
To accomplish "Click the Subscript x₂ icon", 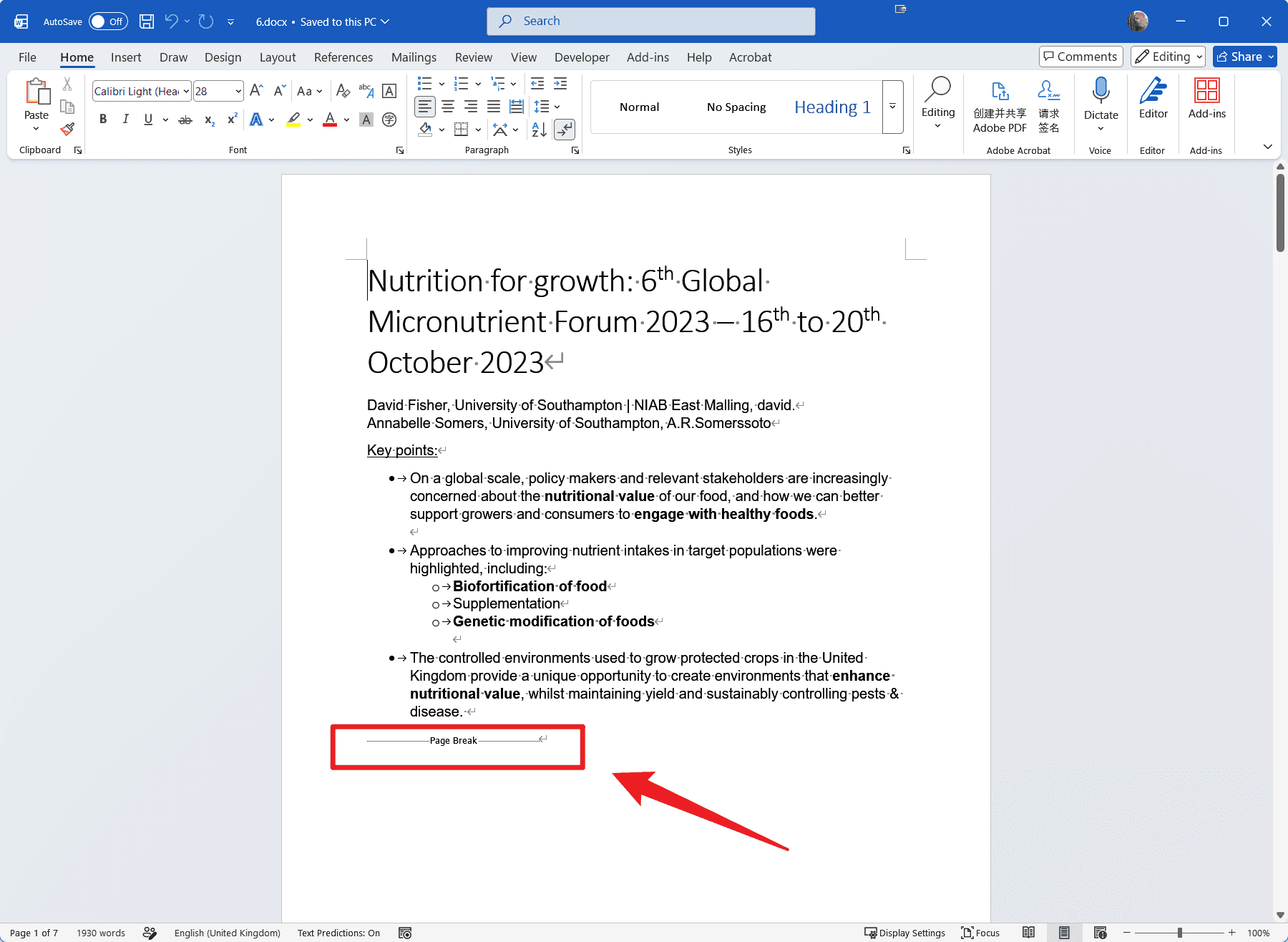I will 210,120.
